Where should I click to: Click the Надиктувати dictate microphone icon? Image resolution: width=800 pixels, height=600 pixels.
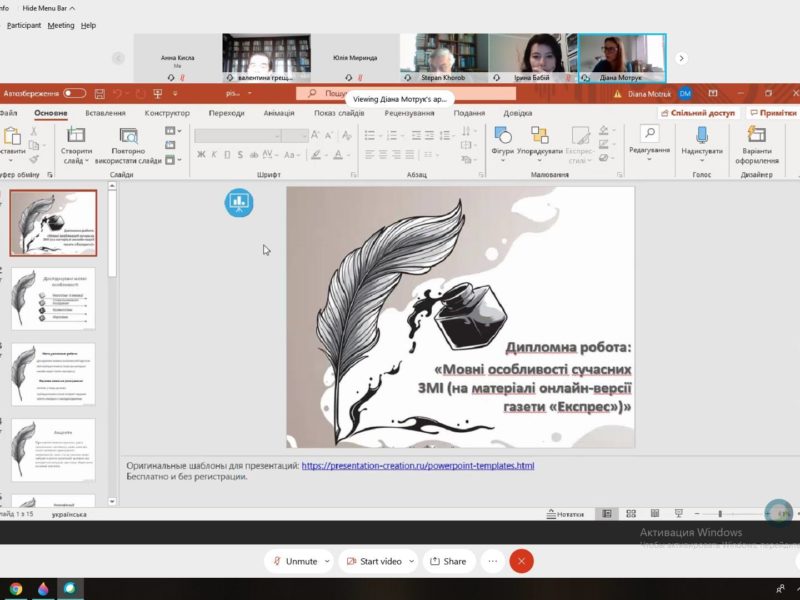[701, 134]
